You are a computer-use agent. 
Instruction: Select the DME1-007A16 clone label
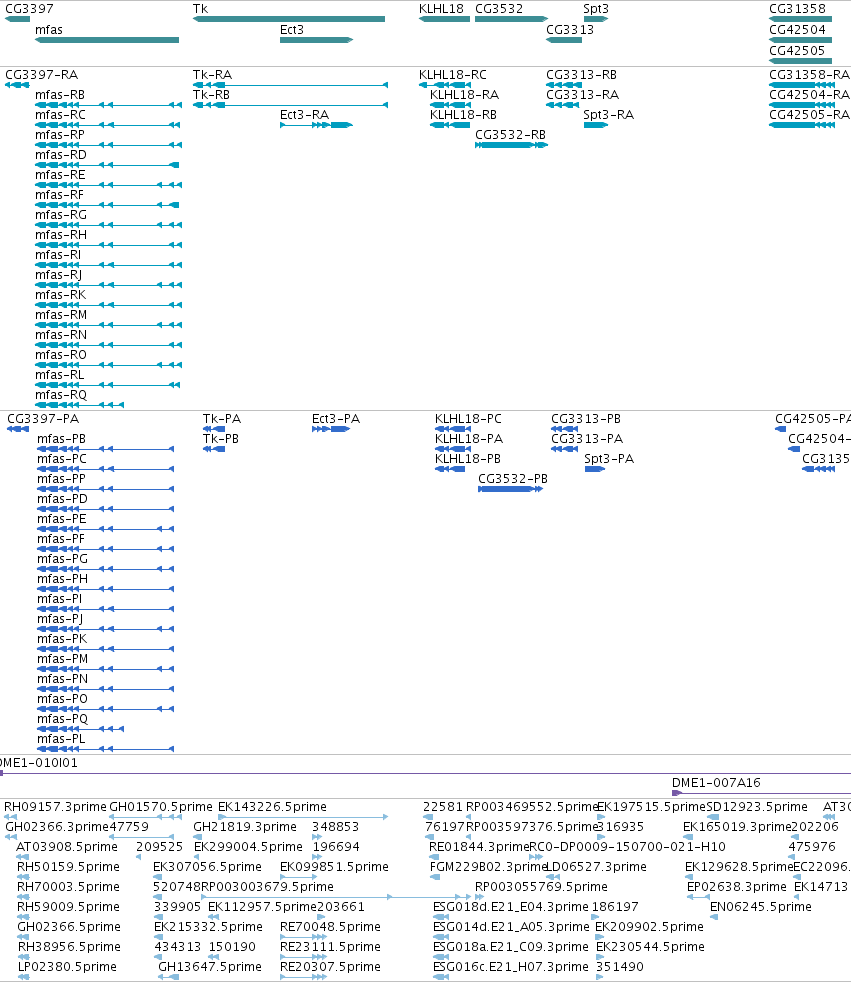716,782
